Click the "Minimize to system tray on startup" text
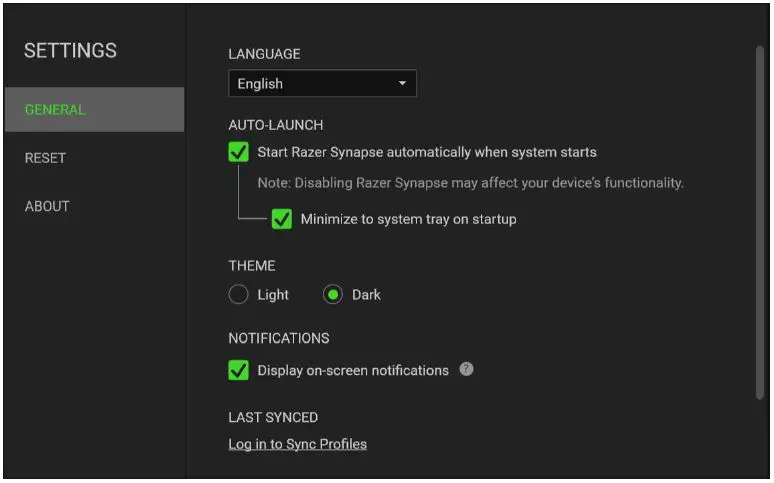This screenshot has height=483, width=774. coord(408,218)
